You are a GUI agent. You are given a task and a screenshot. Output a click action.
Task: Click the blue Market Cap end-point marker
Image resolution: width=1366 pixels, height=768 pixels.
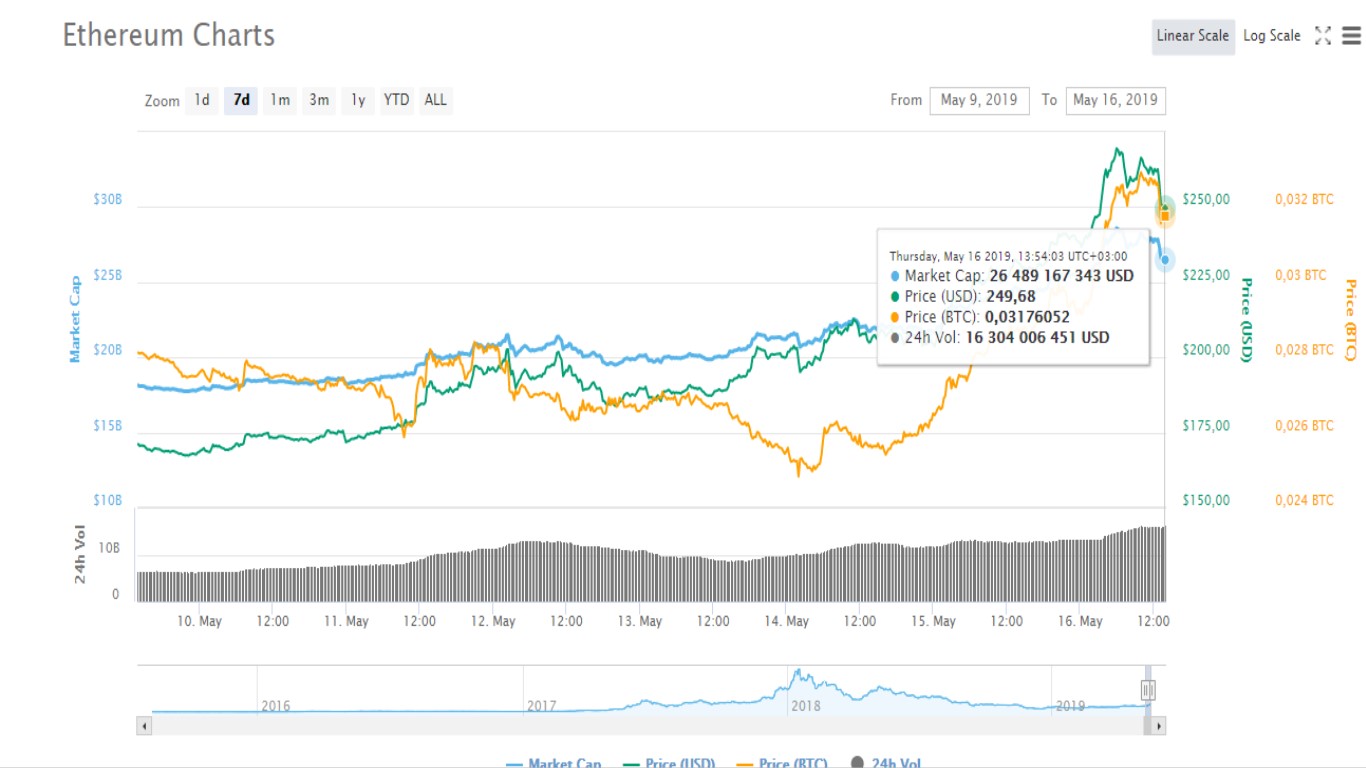pyautogui.click(x=1165, y=260)
